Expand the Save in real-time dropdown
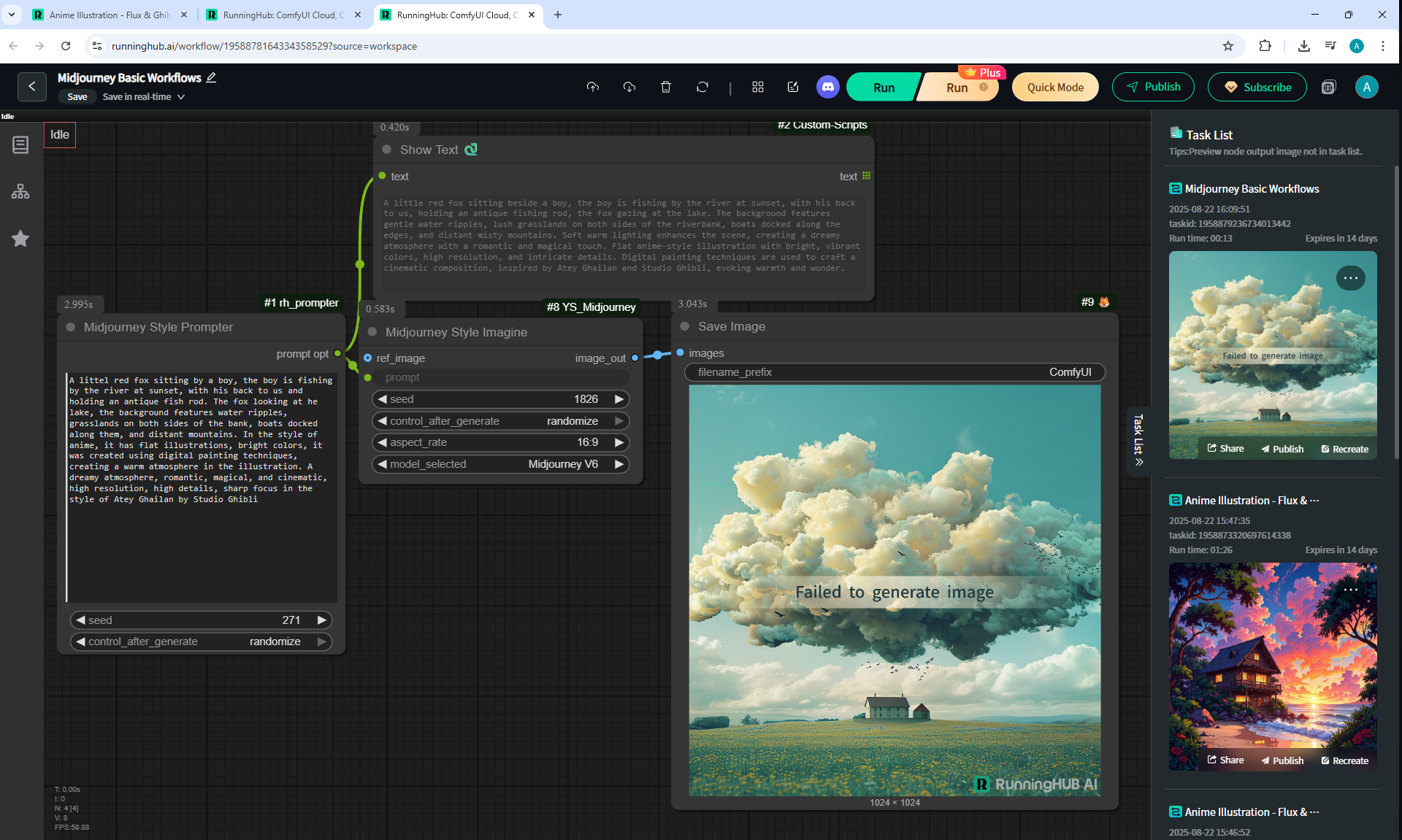 point(181,96)
